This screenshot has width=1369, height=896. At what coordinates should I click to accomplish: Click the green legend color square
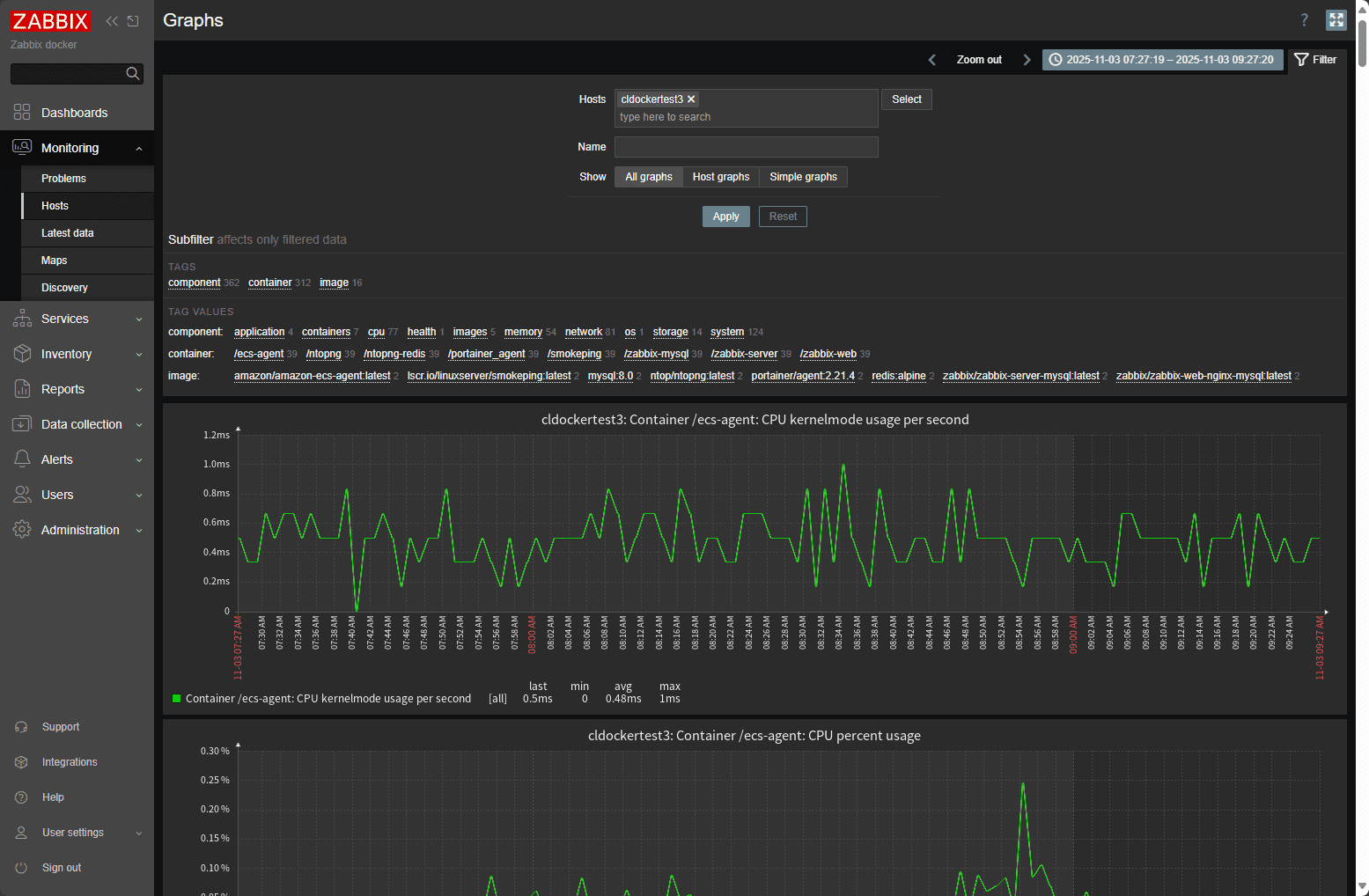[x=174, y=697]
